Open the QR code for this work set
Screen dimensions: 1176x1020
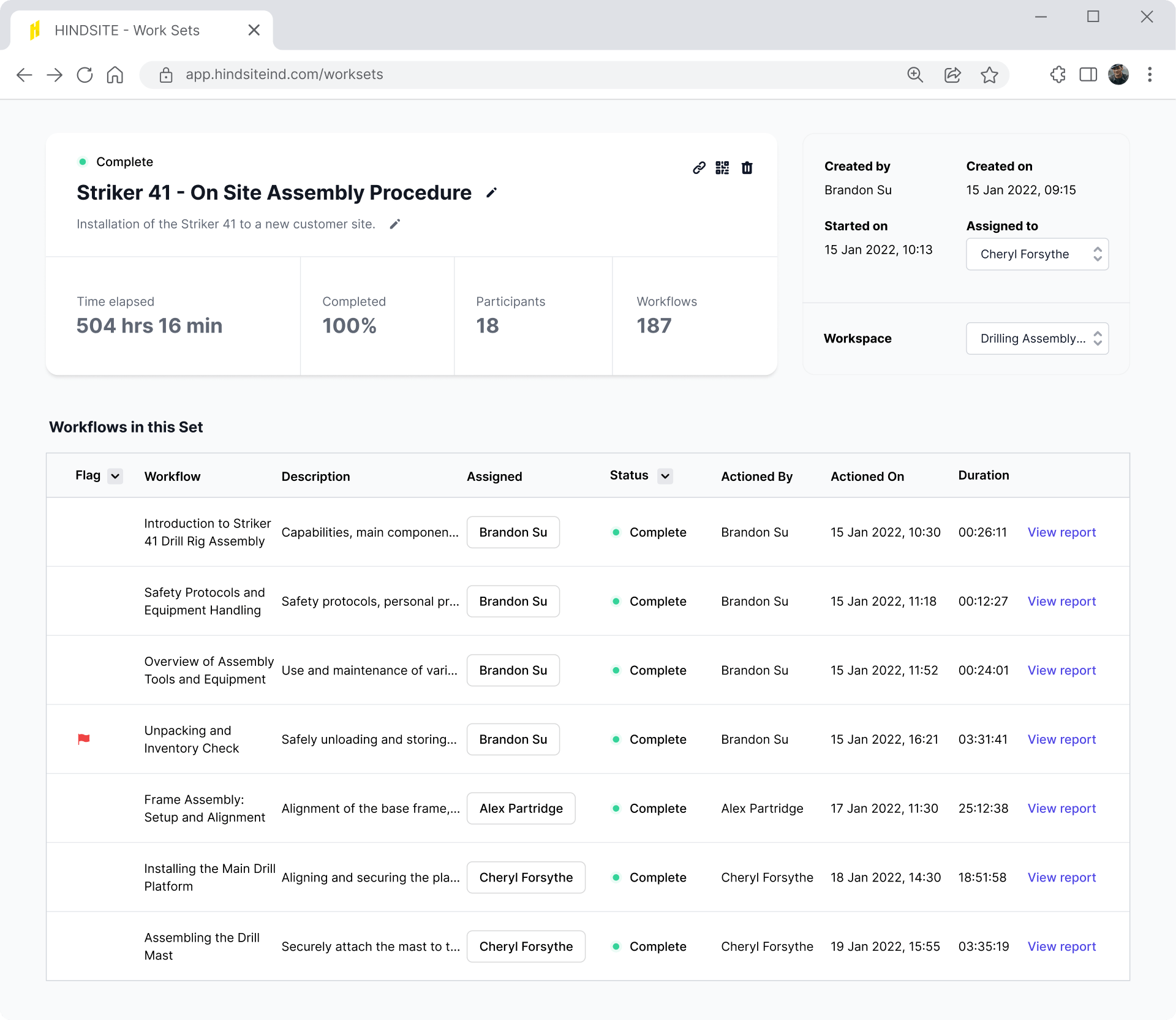tap(723, 167)
